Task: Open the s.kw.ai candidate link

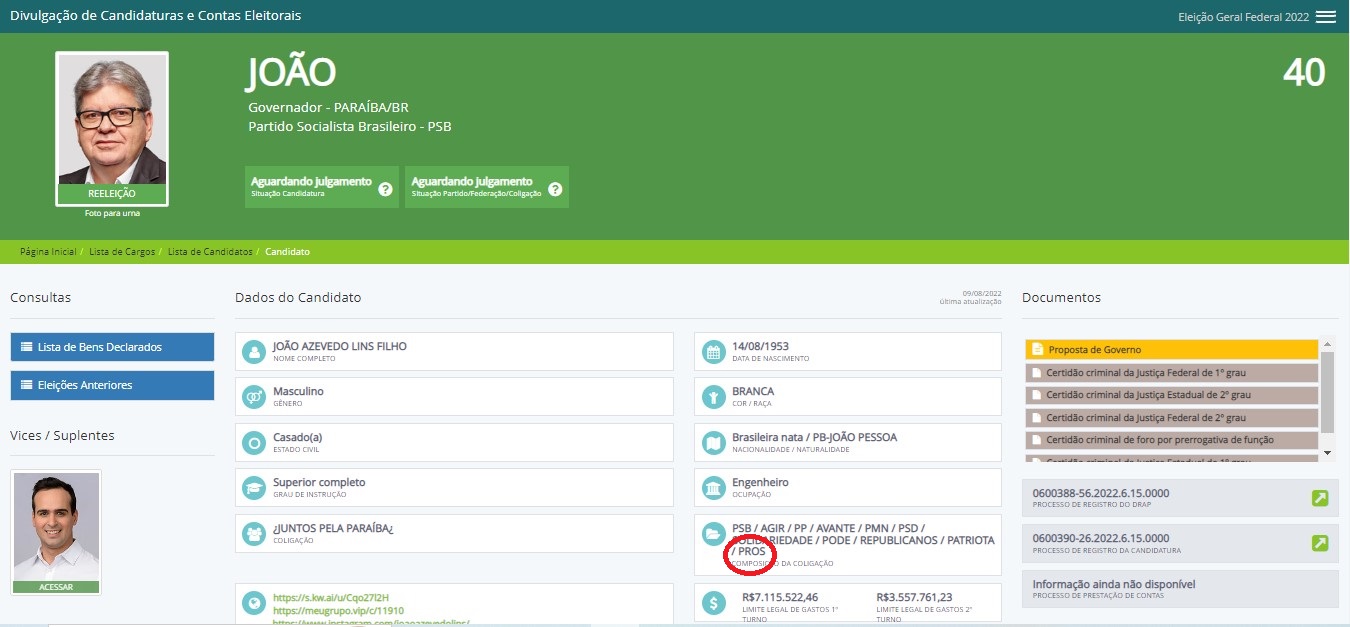Action: pyautogui.click(x=331, y=598)
